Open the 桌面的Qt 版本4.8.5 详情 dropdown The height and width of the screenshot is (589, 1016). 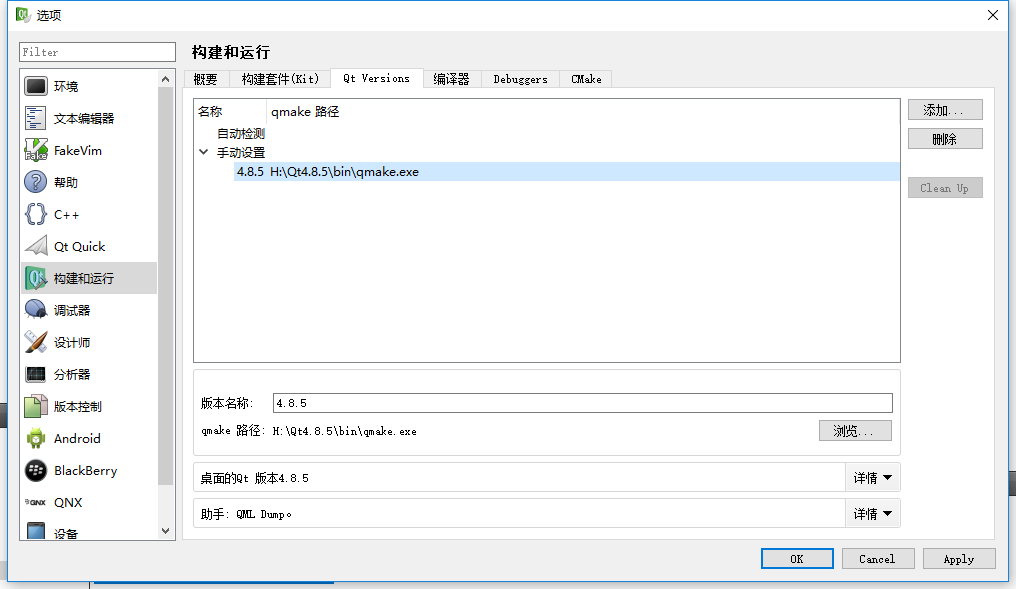[x=872, y=477]
